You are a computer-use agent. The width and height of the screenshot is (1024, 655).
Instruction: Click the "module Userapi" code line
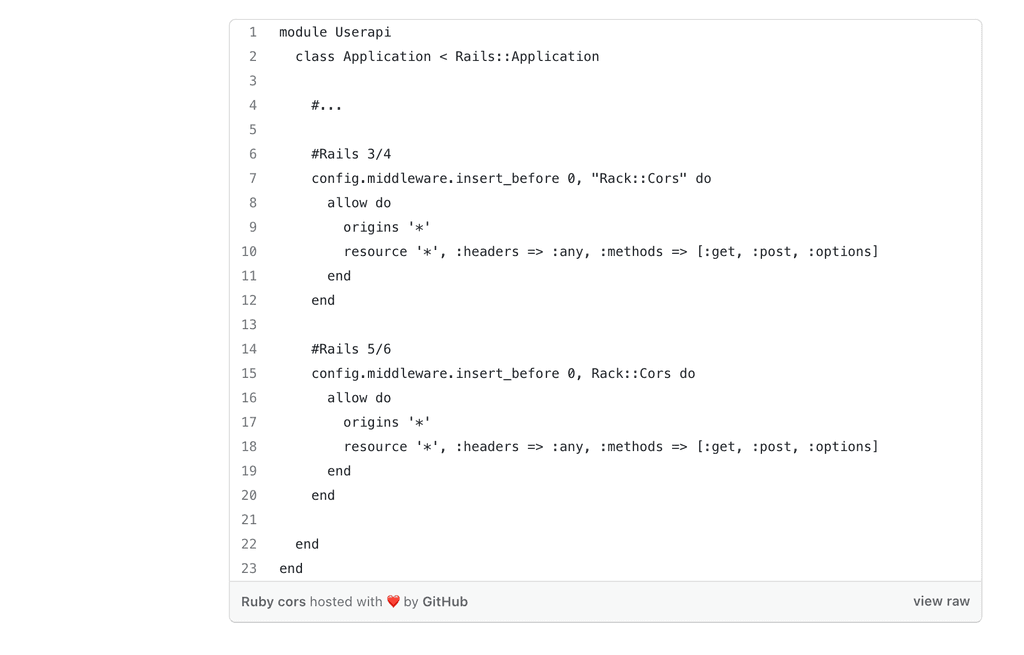[x=335, y=33]
